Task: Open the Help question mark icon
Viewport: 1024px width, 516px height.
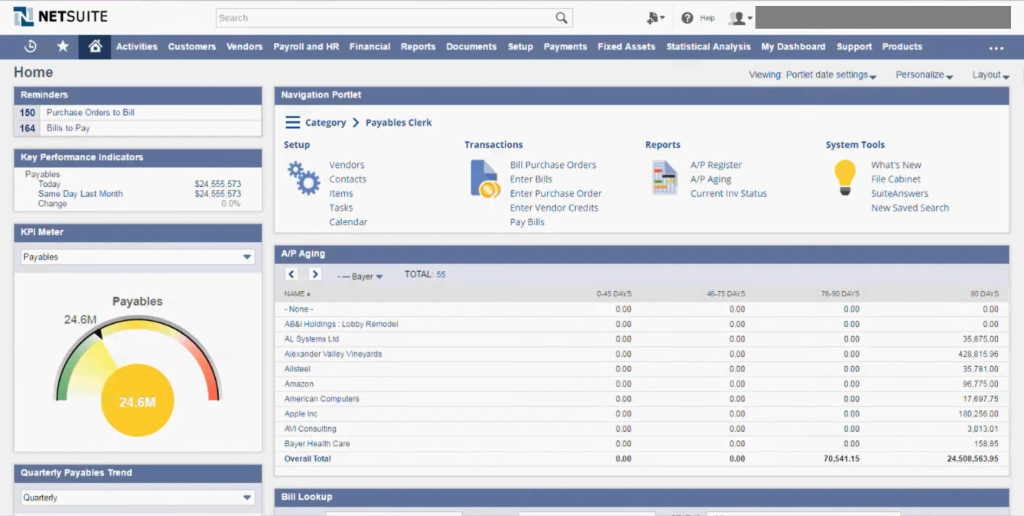Action: tap(687, 18)
